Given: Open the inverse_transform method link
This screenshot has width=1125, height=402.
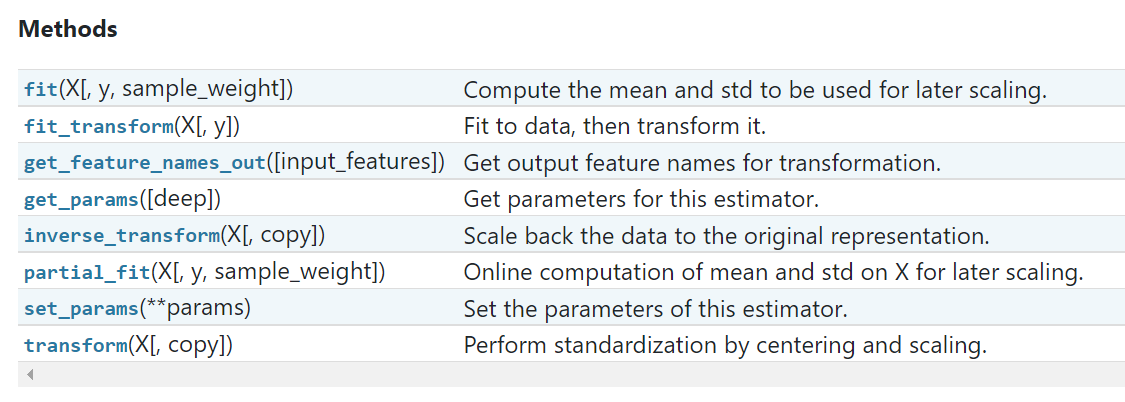Looking at the screenshot, I should [x=121, y=235].
